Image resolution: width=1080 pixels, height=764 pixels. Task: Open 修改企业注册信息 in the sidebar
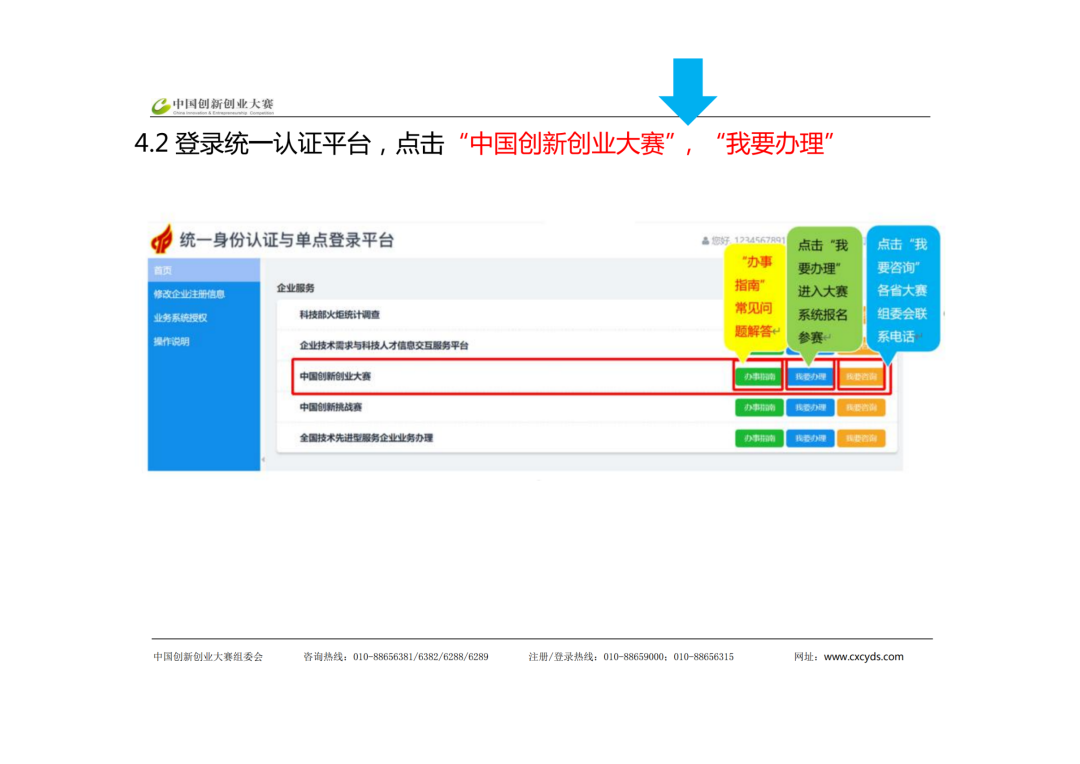(189, 294)
